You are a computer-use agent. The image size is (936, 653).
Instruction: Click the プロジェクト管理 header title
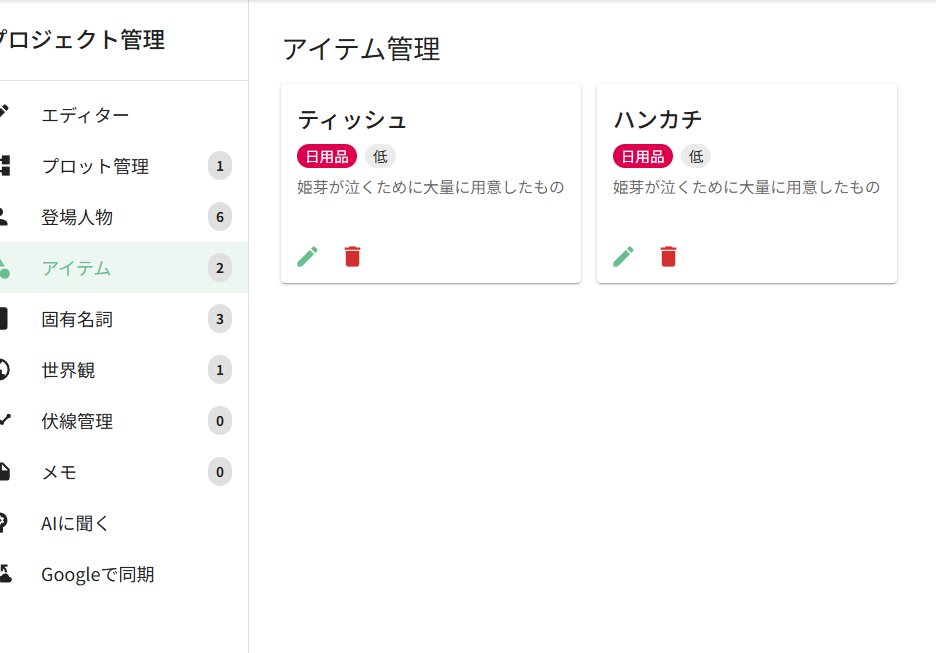(80, 40)
